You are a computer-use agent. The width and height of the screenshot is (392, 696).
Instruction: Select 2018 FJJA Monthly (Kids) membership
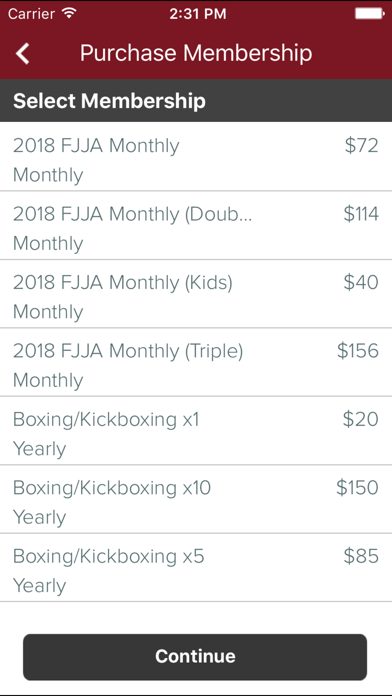196,294
